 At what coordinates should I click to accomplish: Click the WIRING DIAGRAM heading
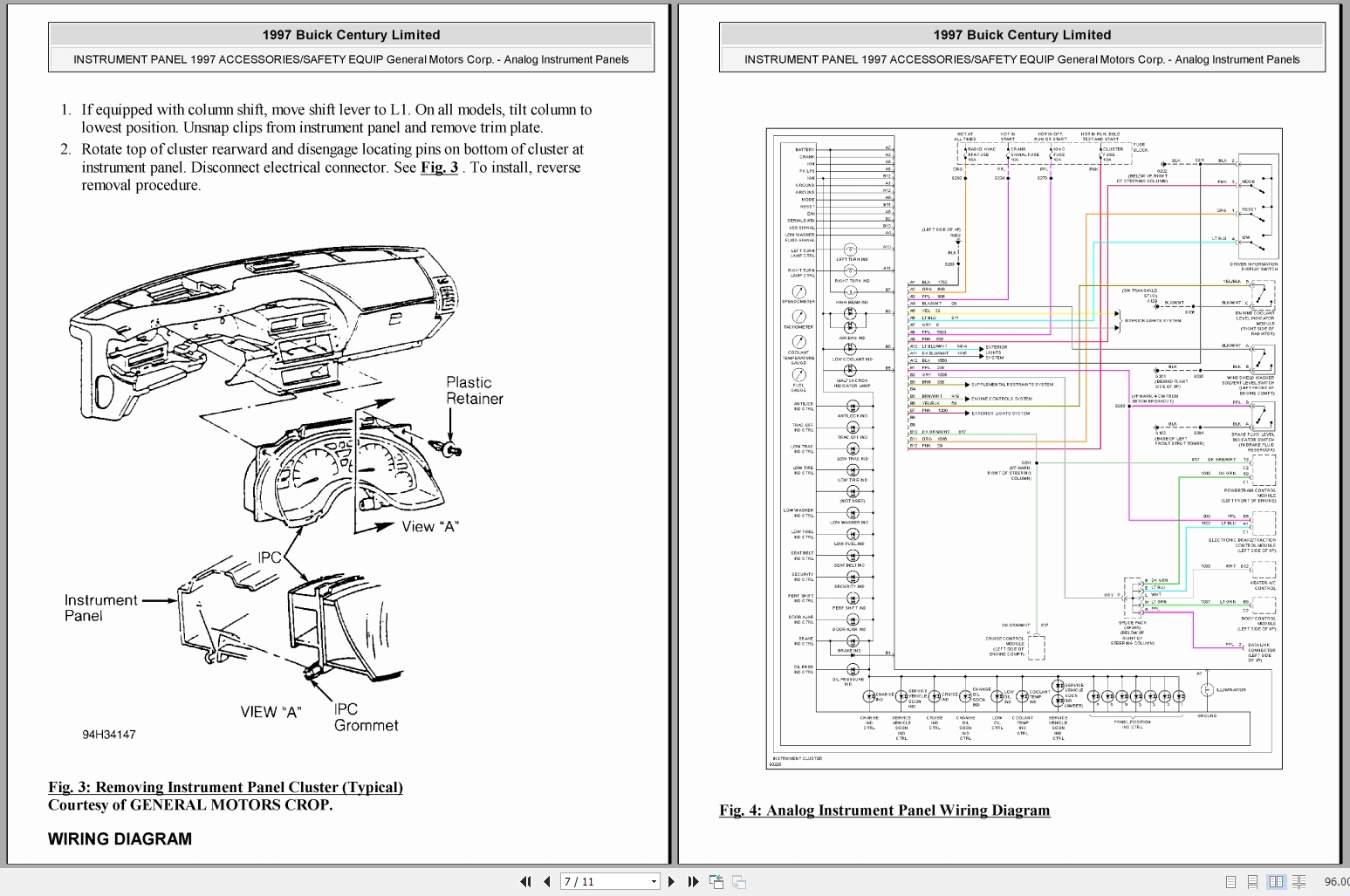(120, 838)
